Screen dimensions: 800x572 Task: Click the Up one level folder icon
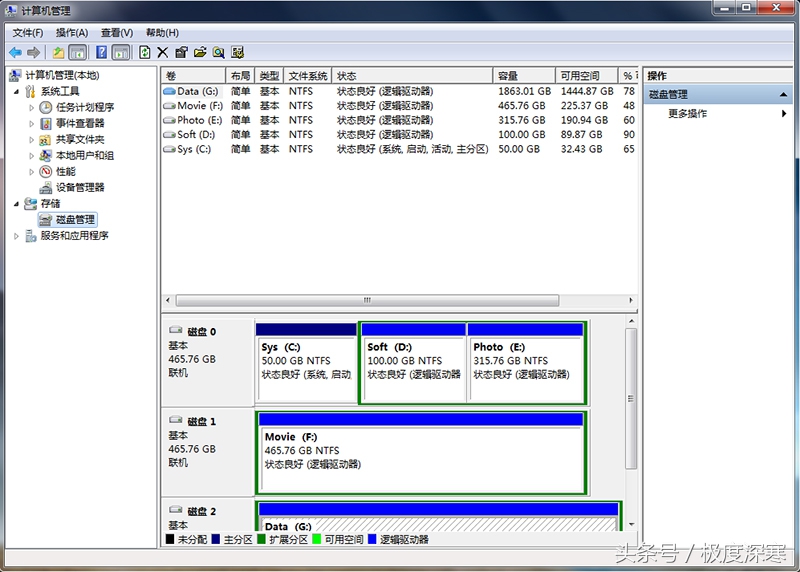click(x=58, y=52)
